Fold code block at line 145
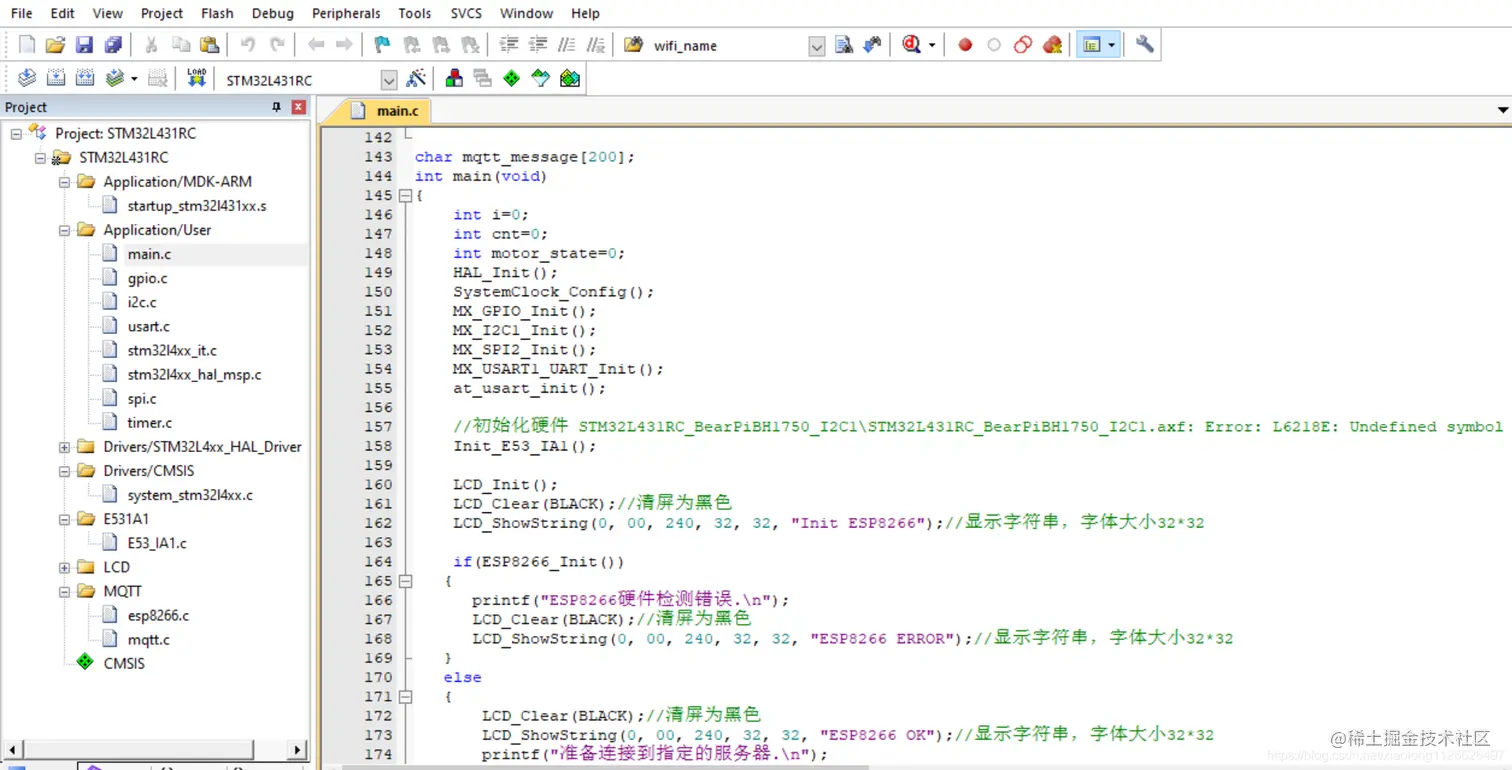The height and width of the screenshot is (770, 1512). click(x=405, y=196)
